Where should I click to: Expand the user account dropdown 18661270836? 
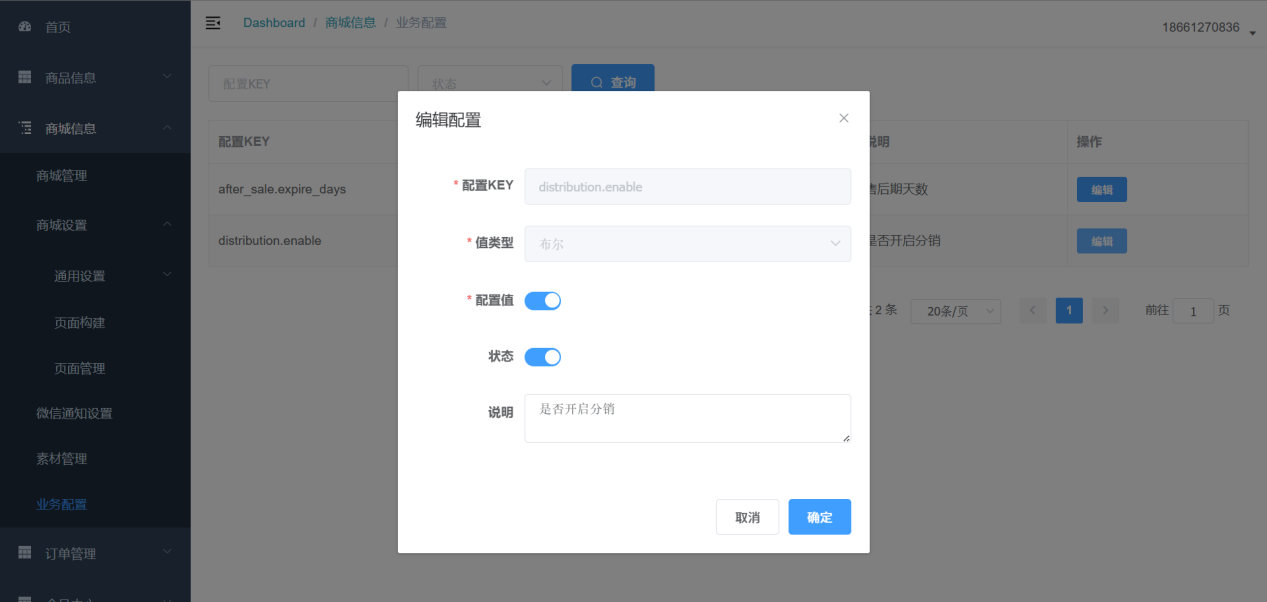pos(1208,28)
